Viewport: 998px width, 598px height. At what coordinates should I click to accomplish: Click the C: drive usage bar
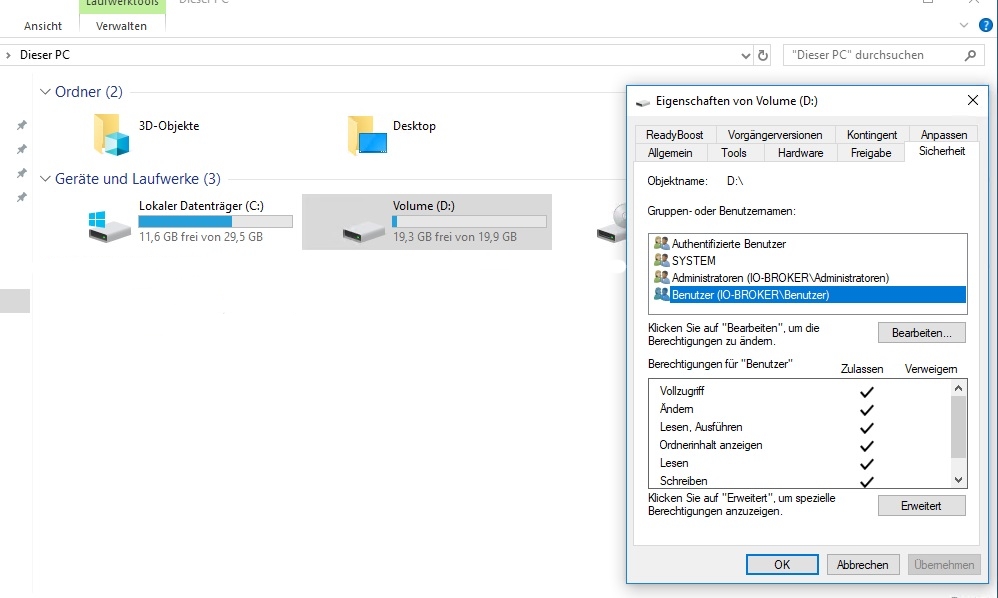[x=216, y=221]
